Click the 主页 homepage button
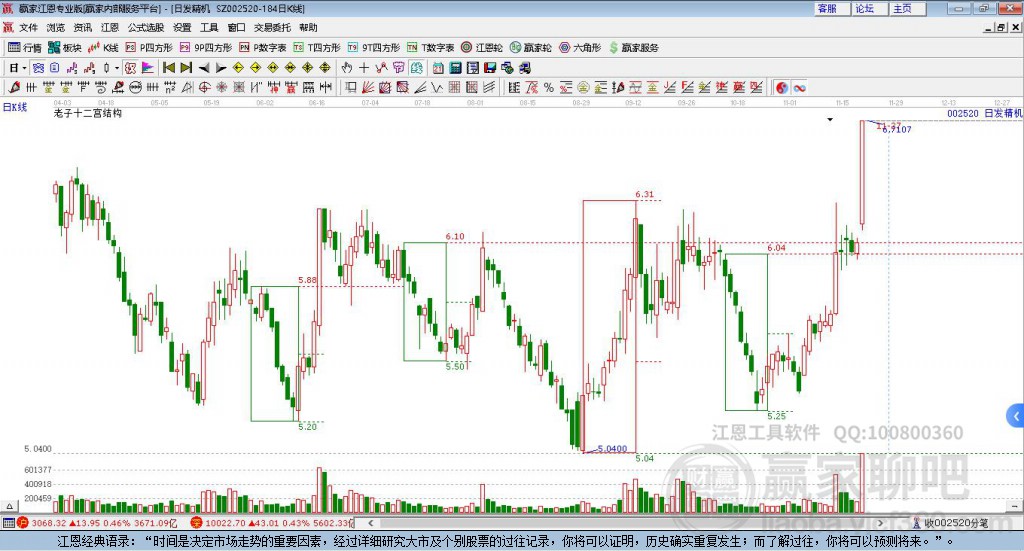 click(908, 8)
